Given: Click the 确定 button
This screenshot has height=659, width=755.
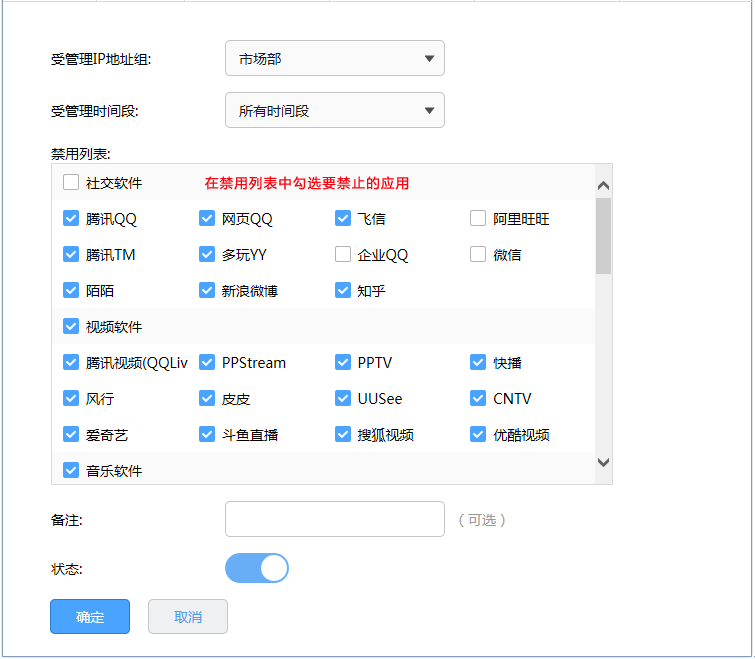Looking at the screenshot, I should (x=90, y=617).
